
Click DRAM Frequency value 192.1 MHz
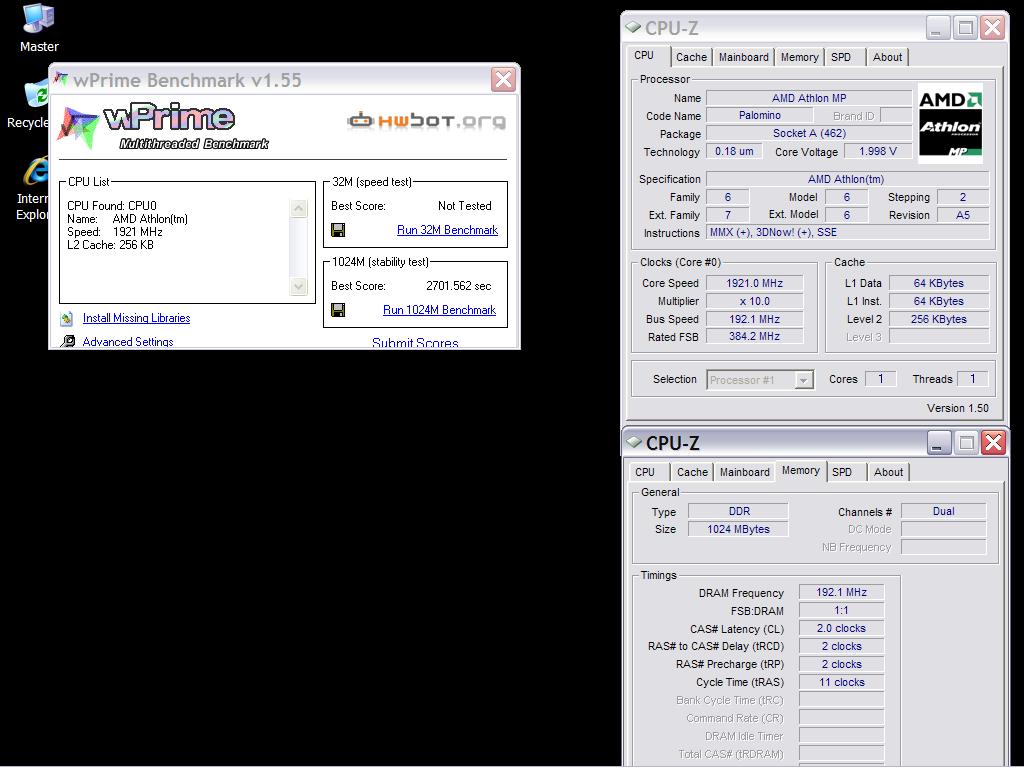pyautogui.click(x=841, y=592)
